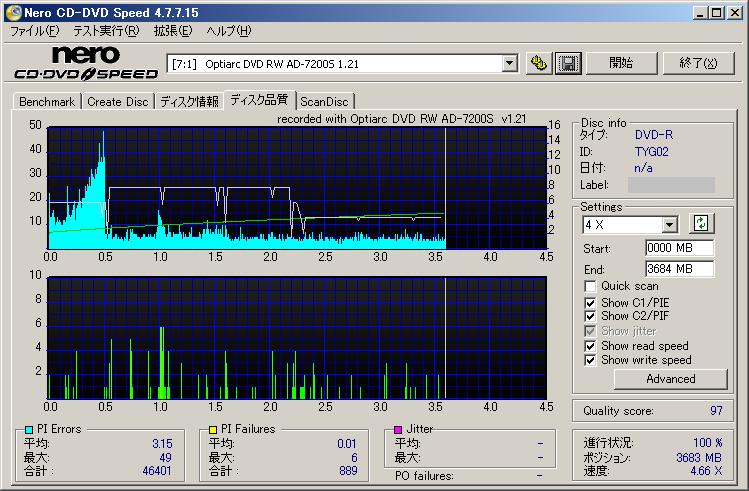Click the DVD-R disc type text
The image size is (749, 491).
point(653,135)
